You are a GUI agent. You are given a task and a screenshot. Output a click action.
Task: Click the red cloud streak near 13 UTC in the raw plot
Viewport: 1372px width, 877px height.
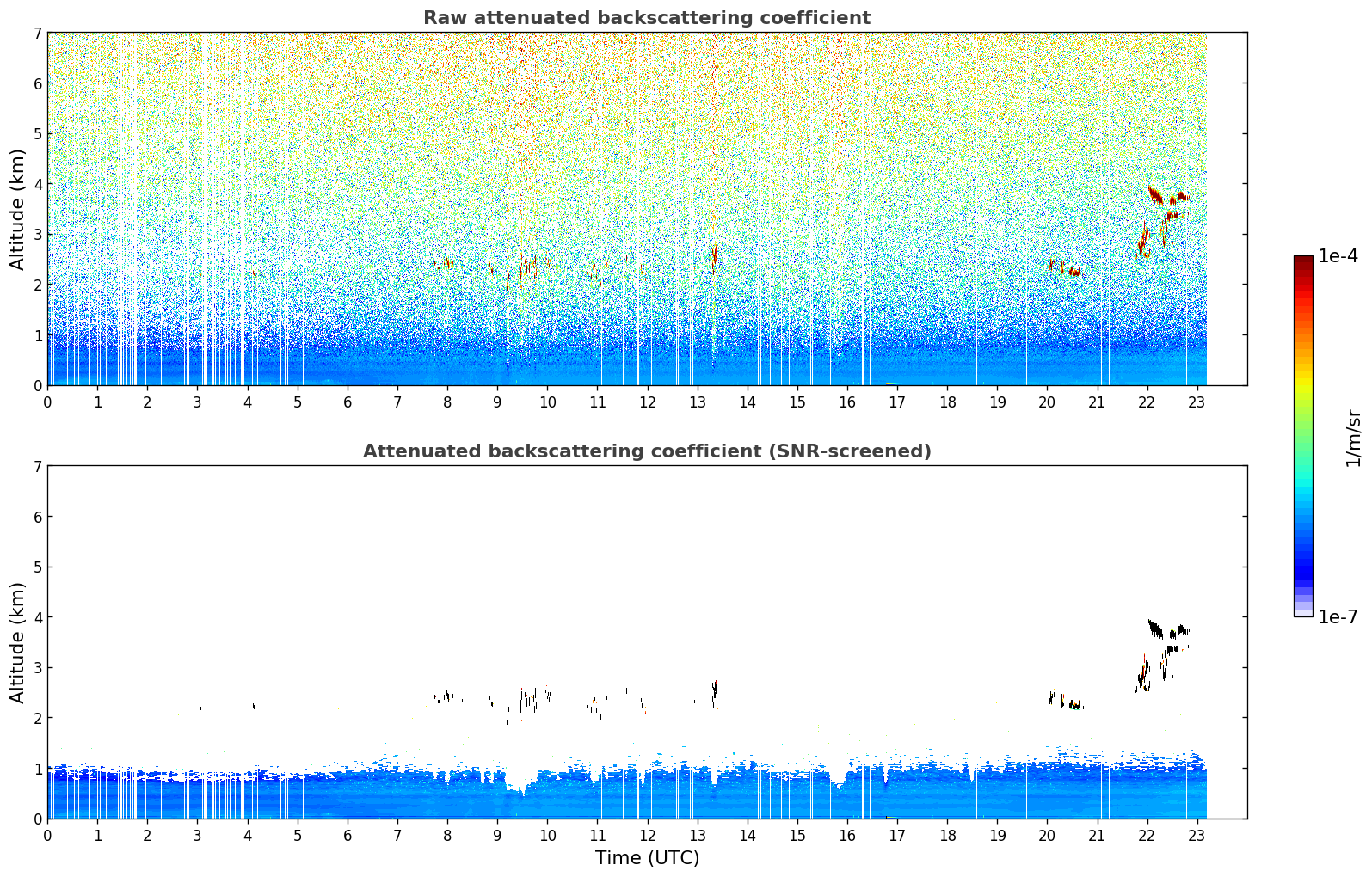(714, 256)
